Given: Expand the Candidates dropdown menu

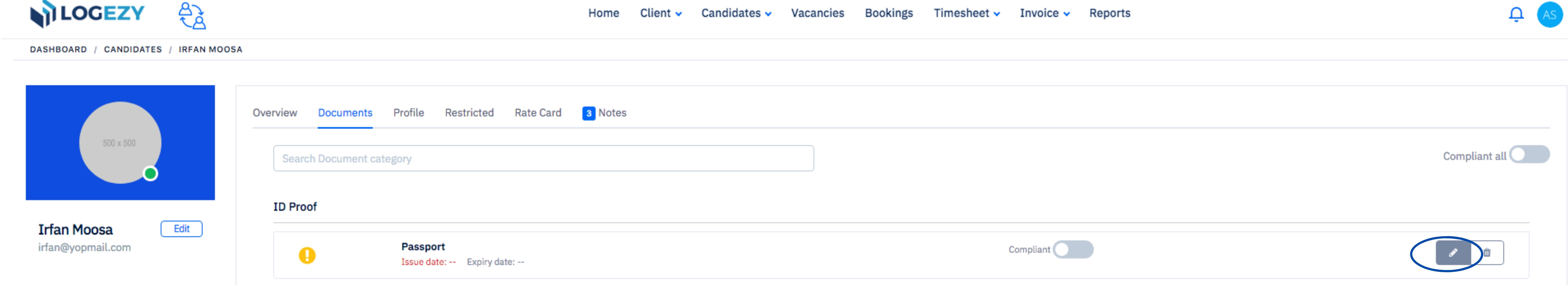Looking at the screenshot, I should pyautogui.click(x=736, y=14).
